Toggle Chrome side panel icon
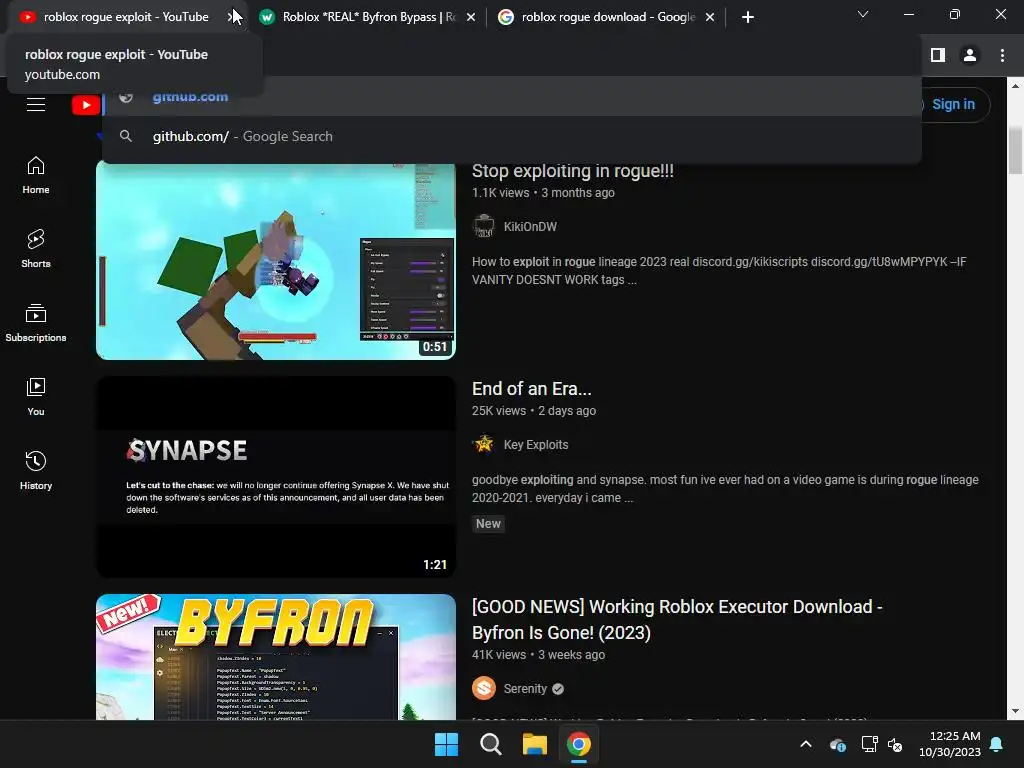 pyautogui.click(x=938, y=56)
